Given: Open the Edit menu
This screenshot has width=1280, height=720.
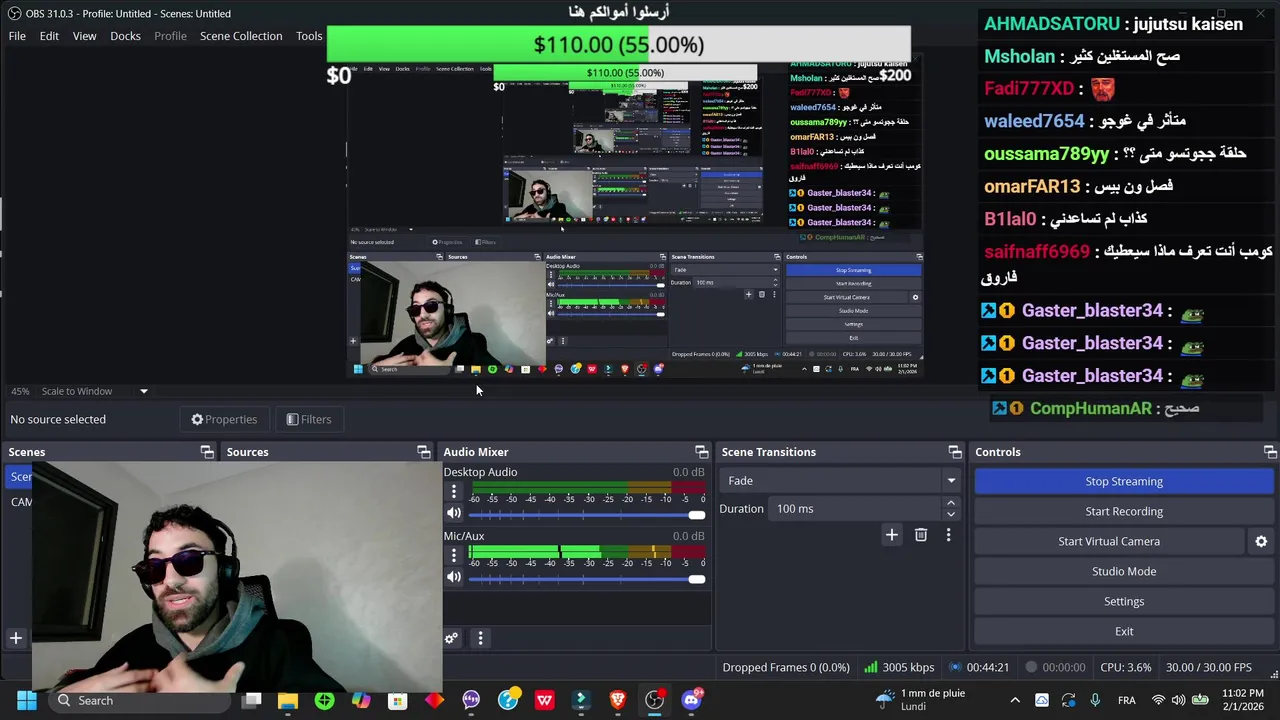Looking at the screenshot, I should pos(49,36).
